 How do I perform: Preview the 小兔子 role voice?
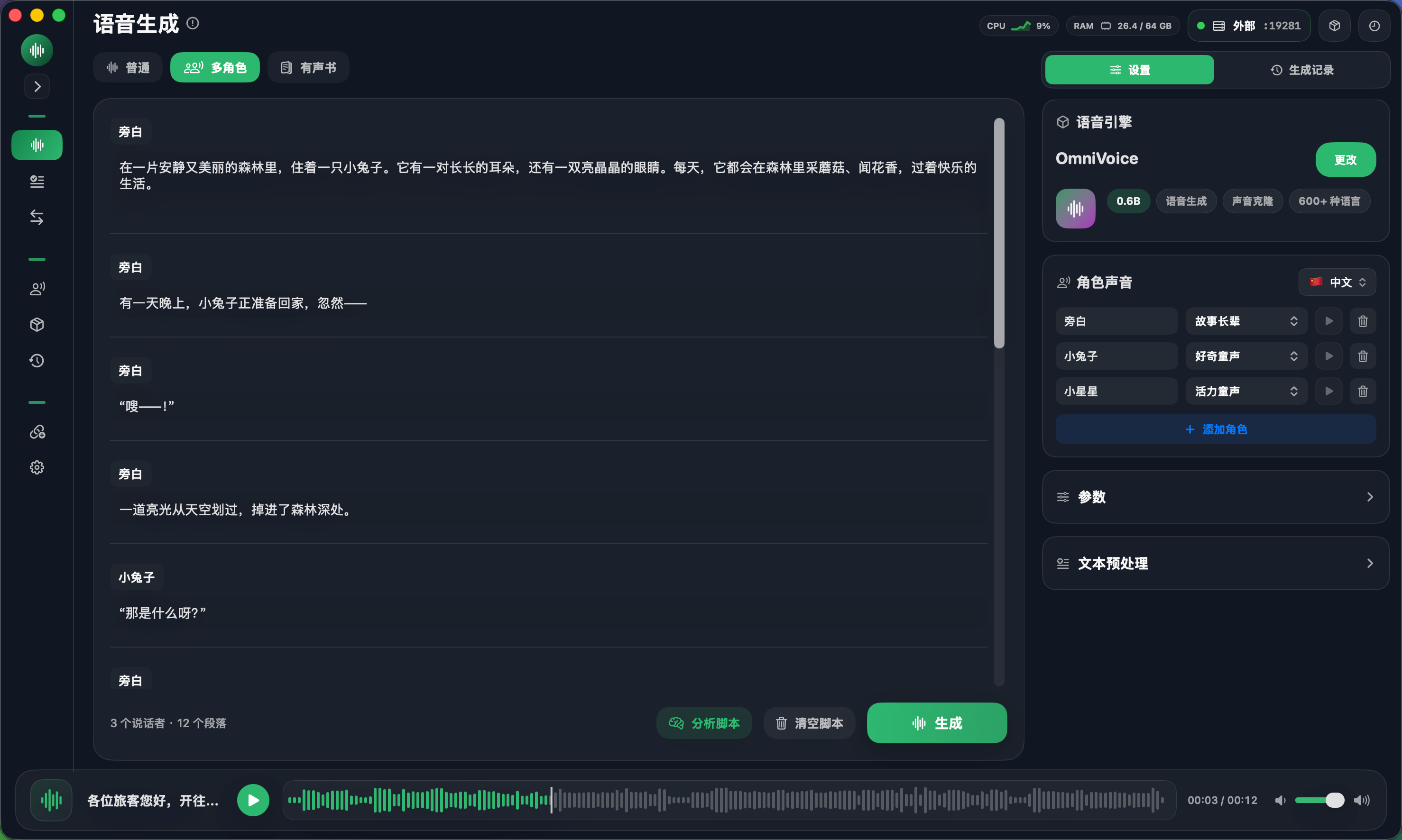pos(1329,356)
